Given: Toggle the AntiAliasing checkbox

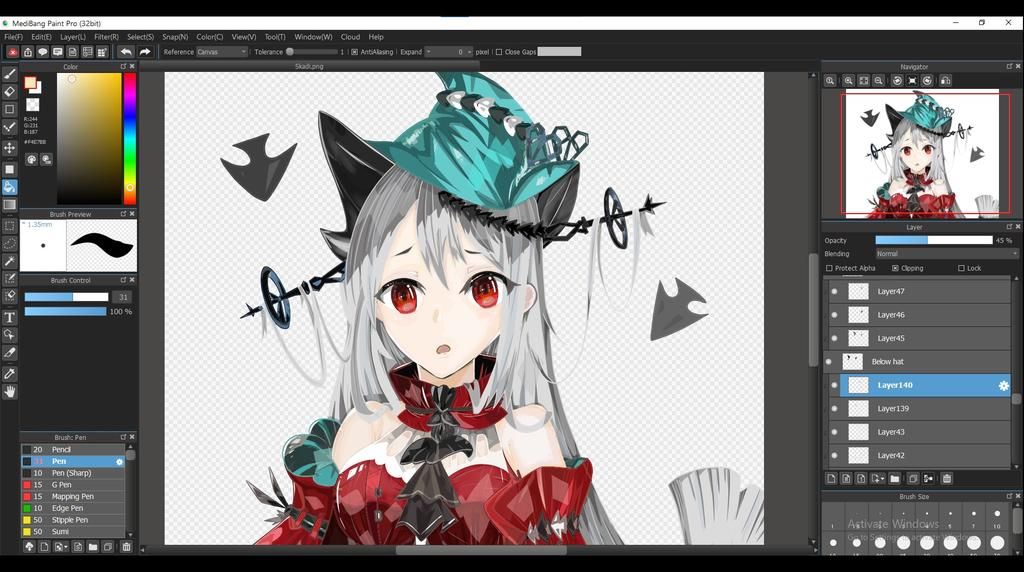Looking at the screenshot, I should [x=355, y=52].
